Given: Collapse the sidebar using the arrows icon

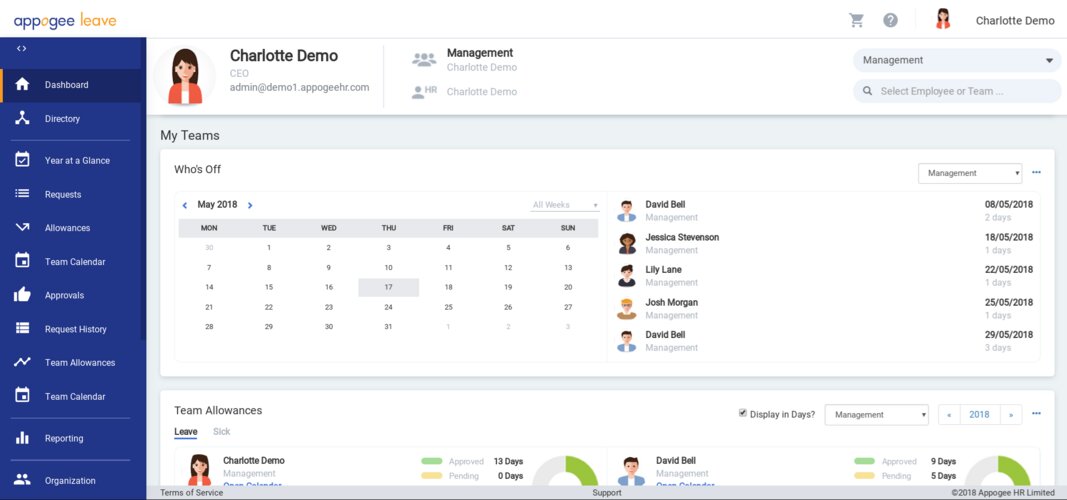Looking at the screenshot, I should point(22,48).
